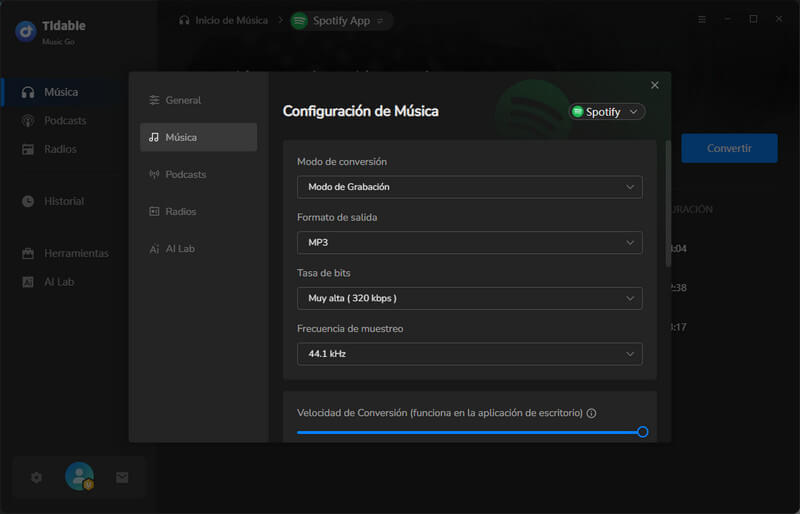Click the conversion speed slider handle

point(642,432)
